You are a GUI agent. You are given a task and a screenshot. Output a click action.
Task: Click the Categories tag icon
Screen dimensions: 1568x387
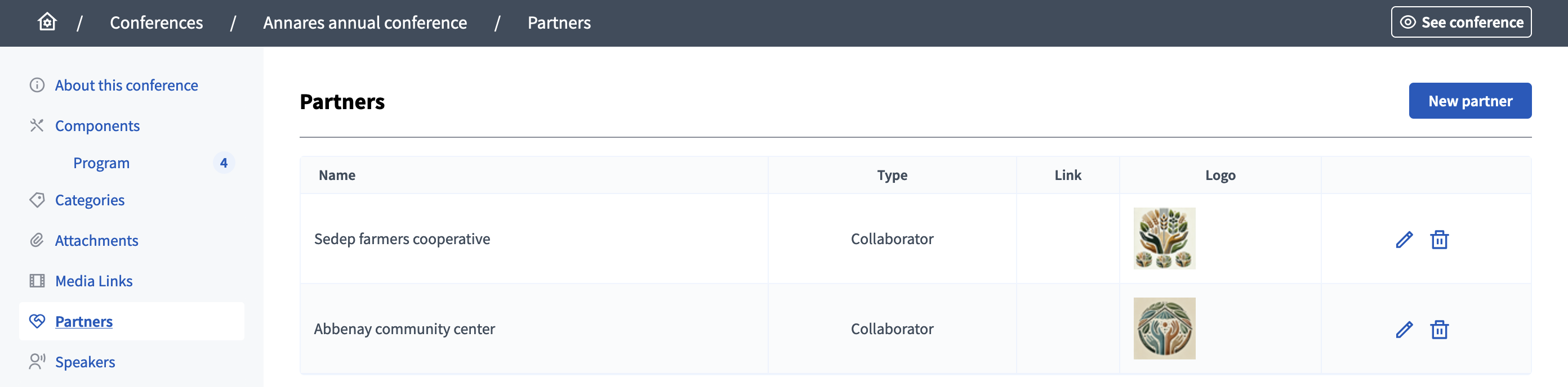point(37,200)
